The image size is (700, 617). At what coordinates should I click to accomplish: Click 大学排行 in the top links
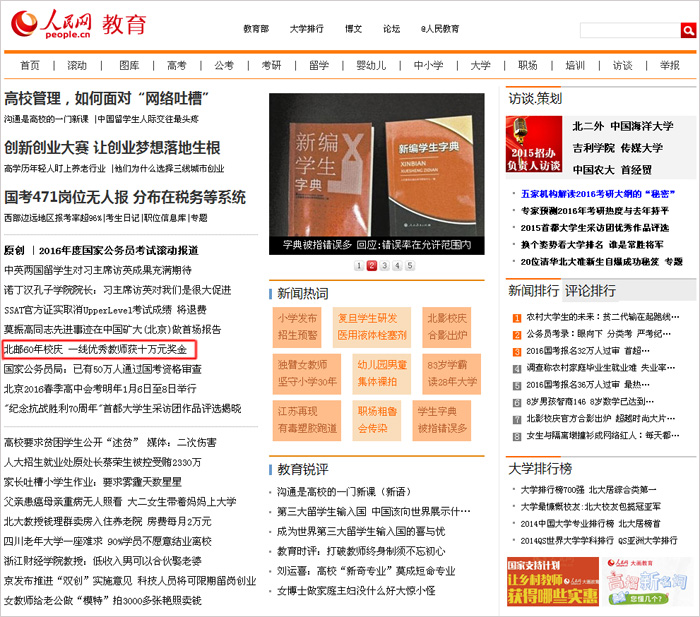coord(306,29)
